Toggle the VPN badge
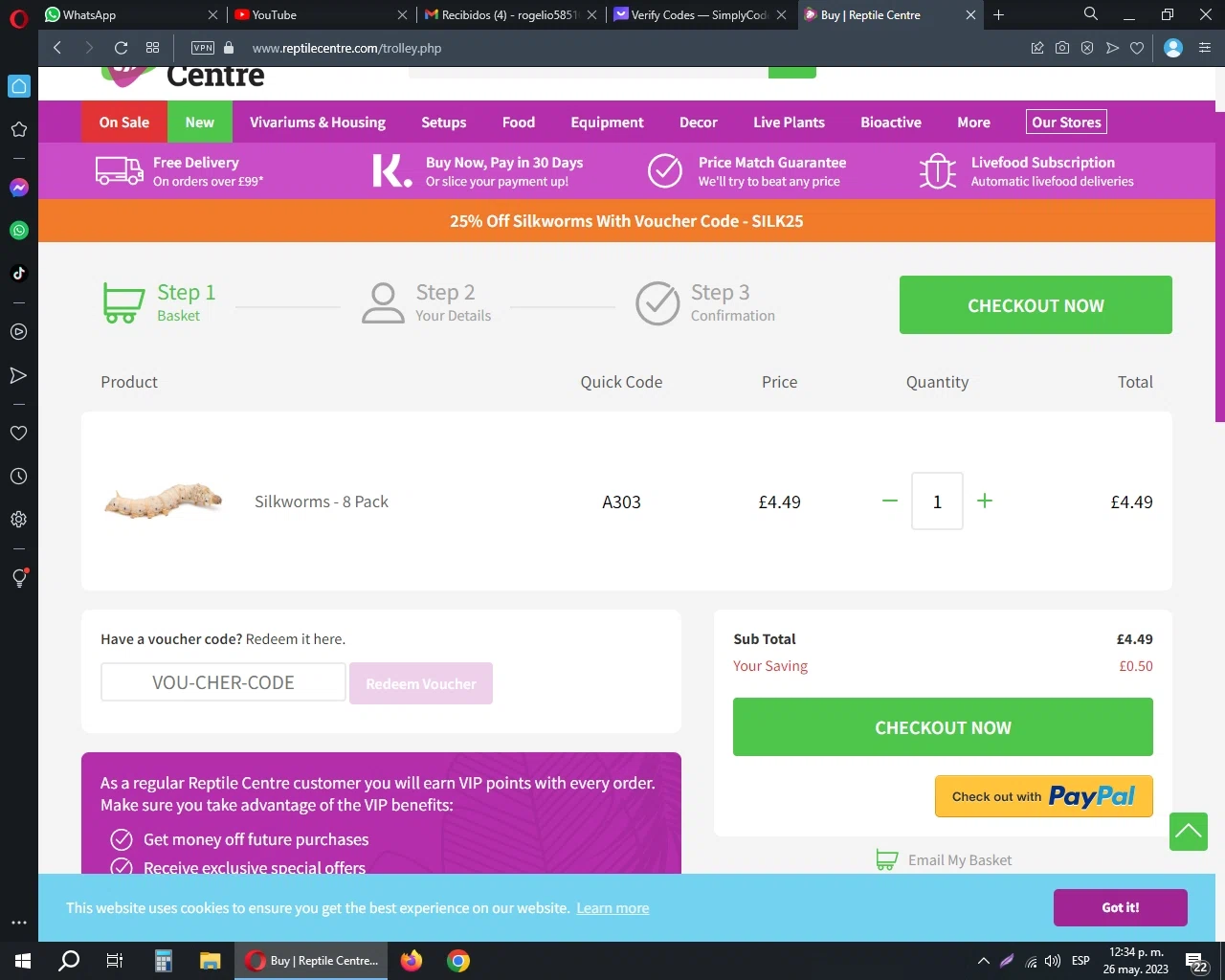This screenshot has height=980, width=1225. [x=203, y=48]
